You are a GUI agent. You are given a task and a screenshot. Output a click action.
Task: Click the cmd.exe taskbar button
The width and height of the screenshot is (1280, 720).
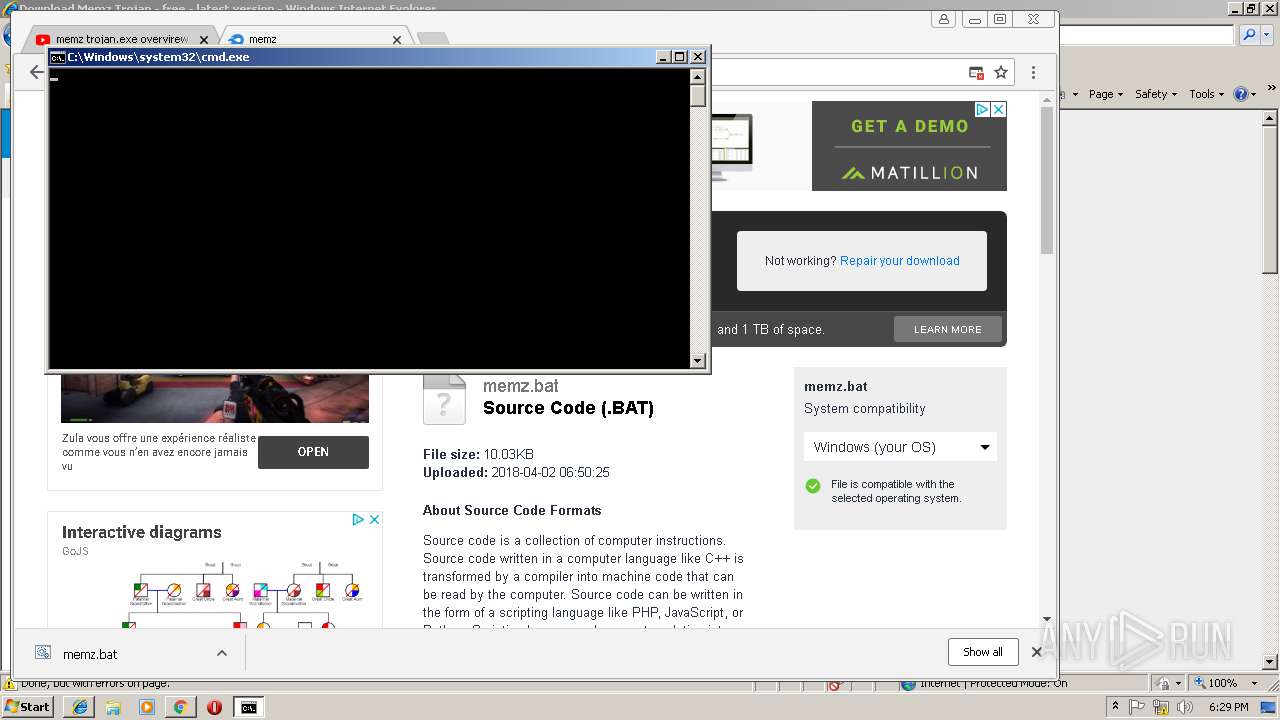(x=249, y=707)
